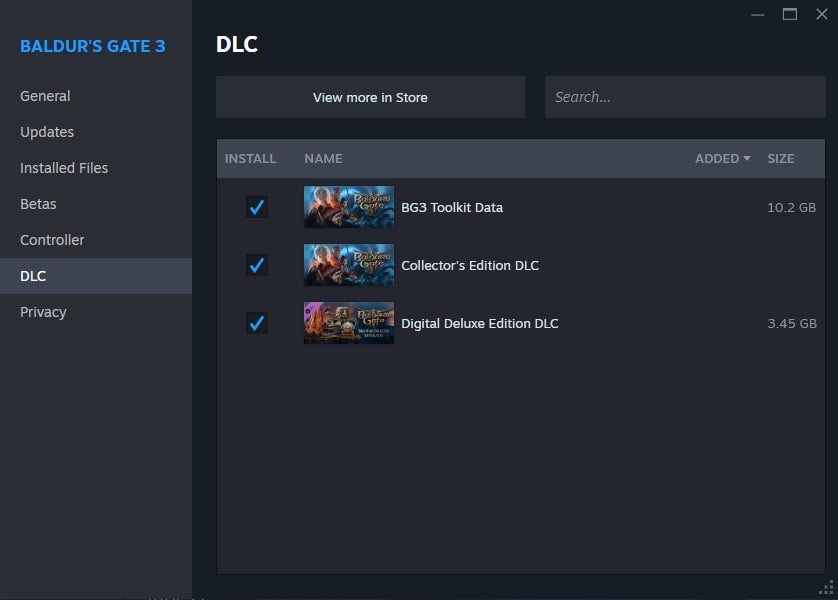Viewport: 838px width, 600px height.
Task: Go to the Betas section
Action: click(38, 204)
